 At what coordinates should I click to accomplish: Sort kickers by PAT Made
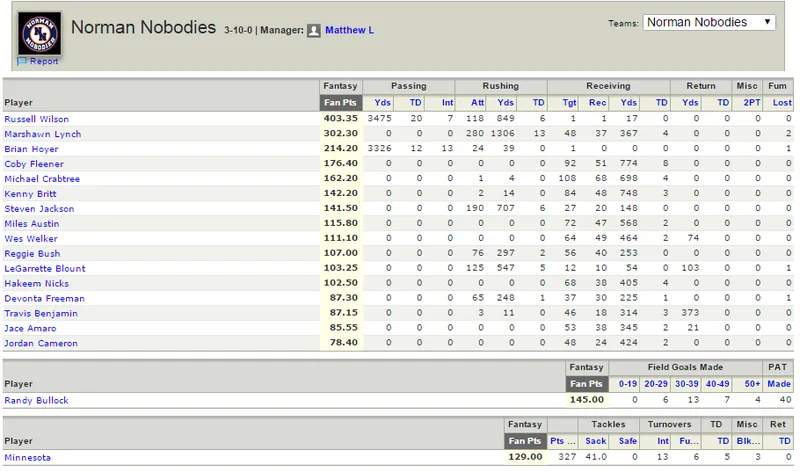click(x=779, y=384)
